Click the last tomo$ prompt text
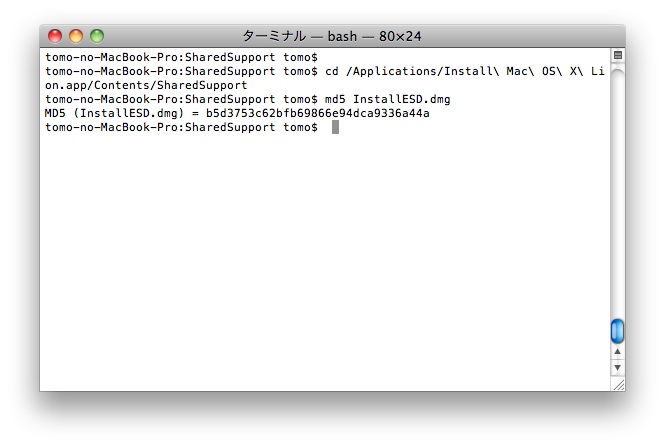The image size is (665, 446). click(x=300, y=127)
